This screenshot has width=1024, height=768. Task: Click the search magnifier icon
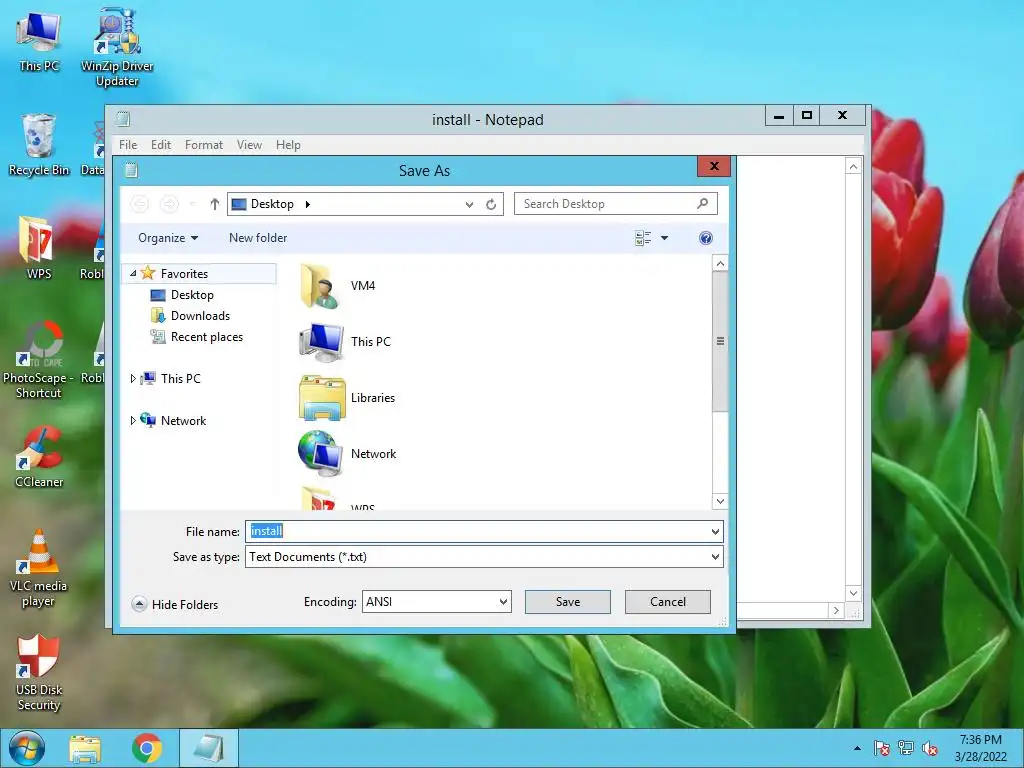(x=703, y=204)
